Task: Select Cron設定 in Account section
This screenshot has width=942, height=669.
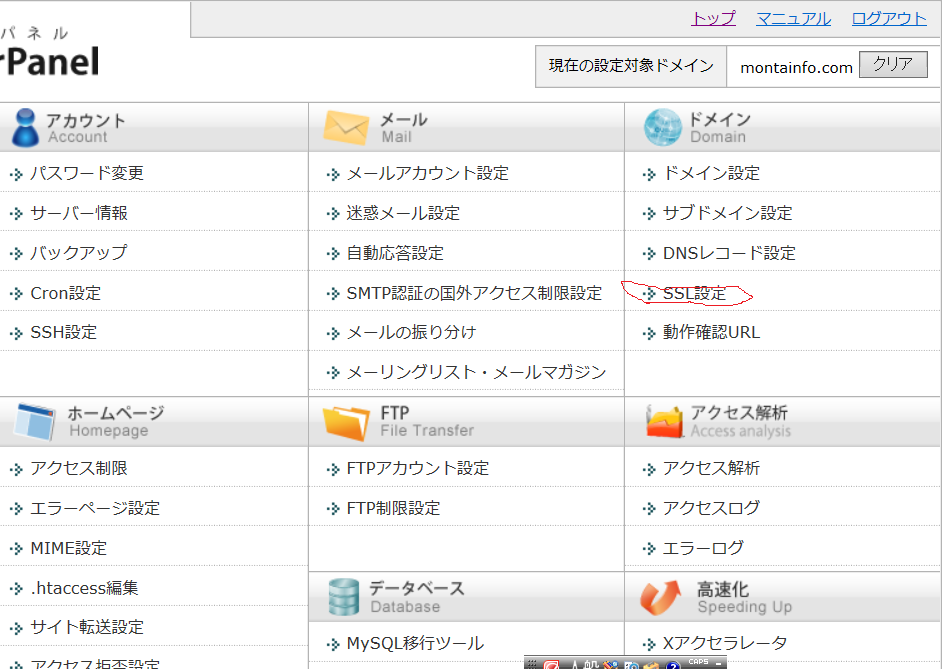Action: pyautogui.click(x=65, y=293)
